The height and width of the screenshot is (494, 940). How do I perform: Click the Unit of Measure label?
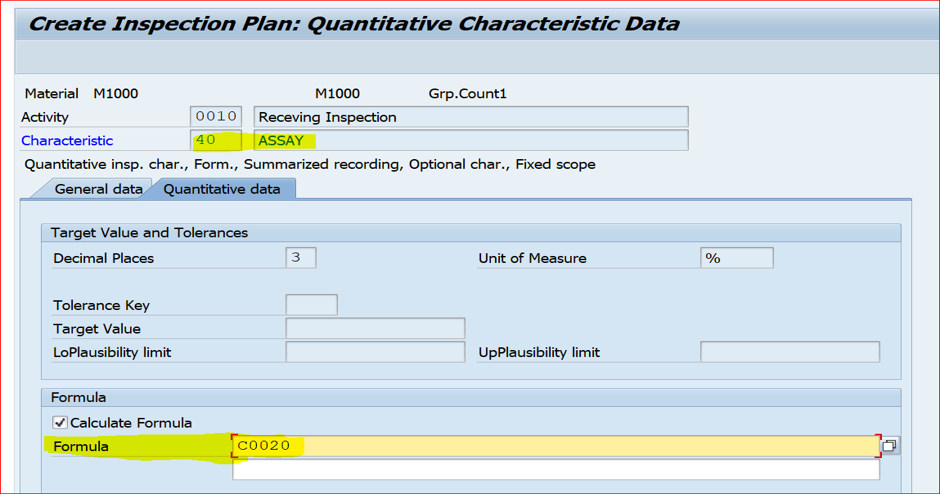532,258
